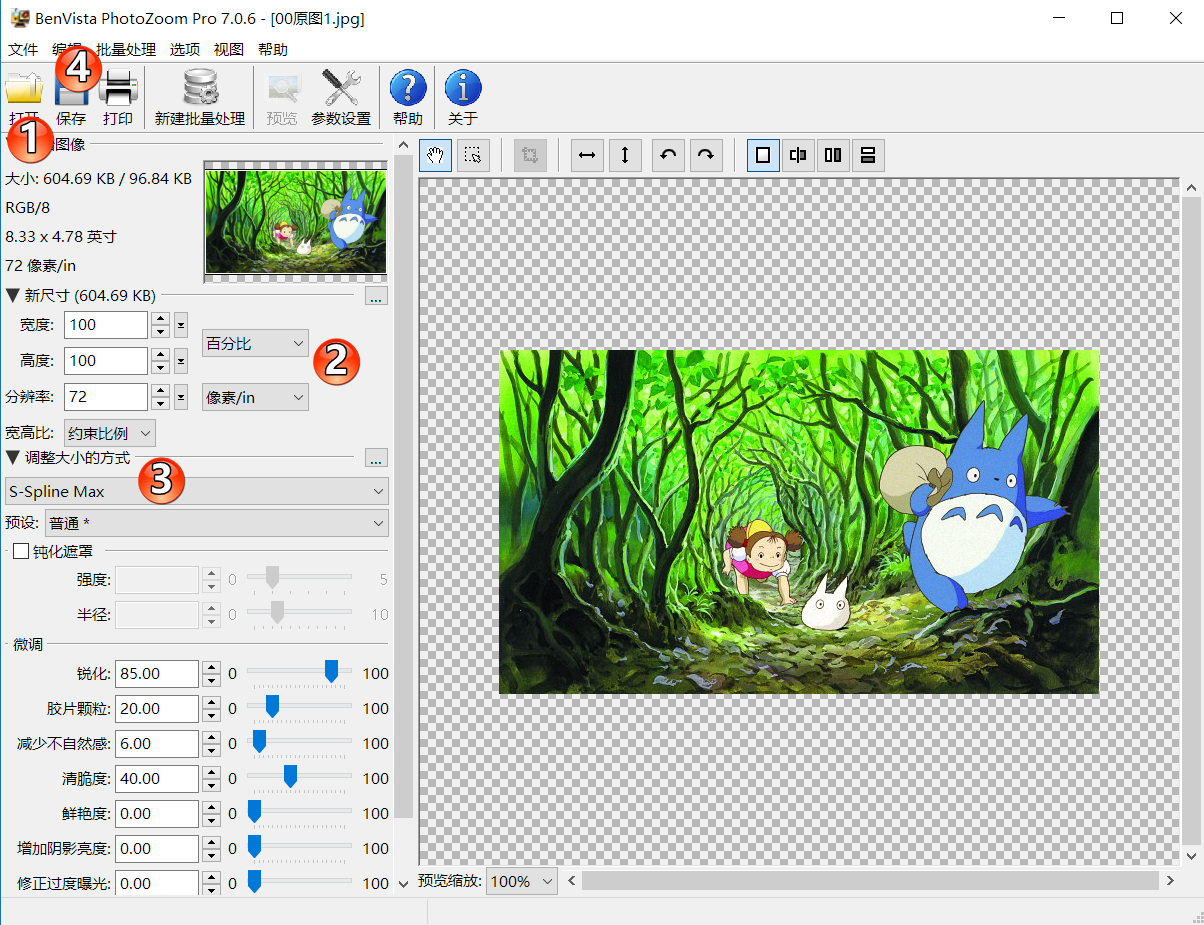Viewport: 1204px width, 925px height.
Task: Click the preview horizontal scrollbar right arrow
Action: click(1170, 881)
